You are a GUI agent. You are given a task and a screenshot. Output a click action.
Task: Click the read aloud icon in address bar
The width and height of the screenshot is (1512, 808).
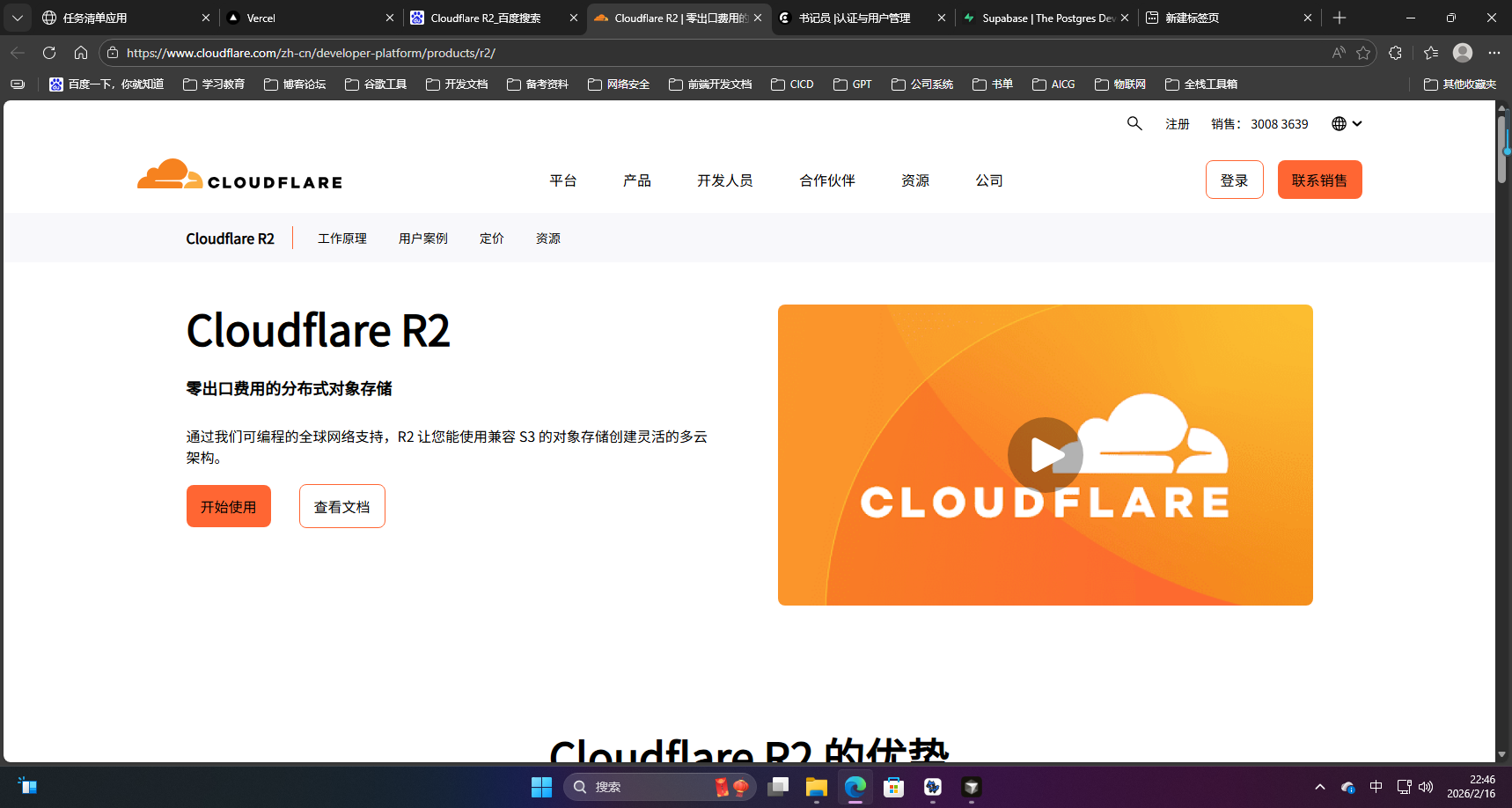tap(1338, 53)
